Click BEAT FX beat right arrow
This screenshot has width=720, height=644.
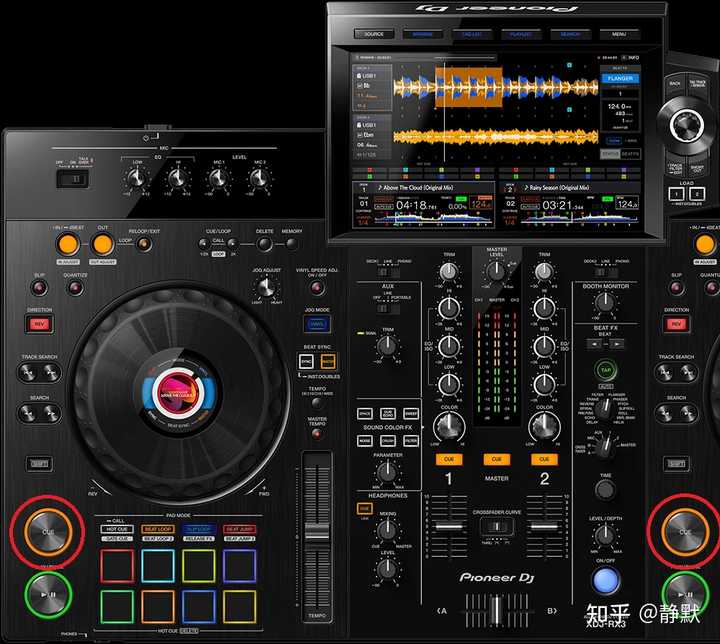[x=617, y=344]
